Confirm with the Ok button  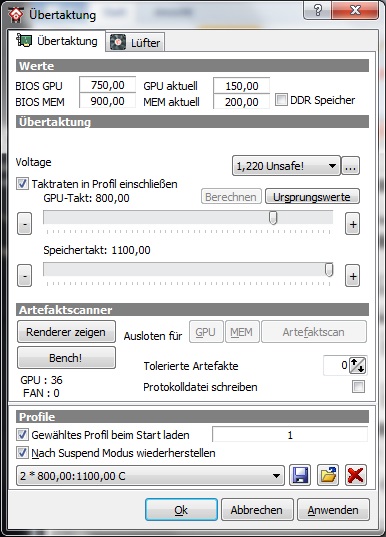(181, 510)
